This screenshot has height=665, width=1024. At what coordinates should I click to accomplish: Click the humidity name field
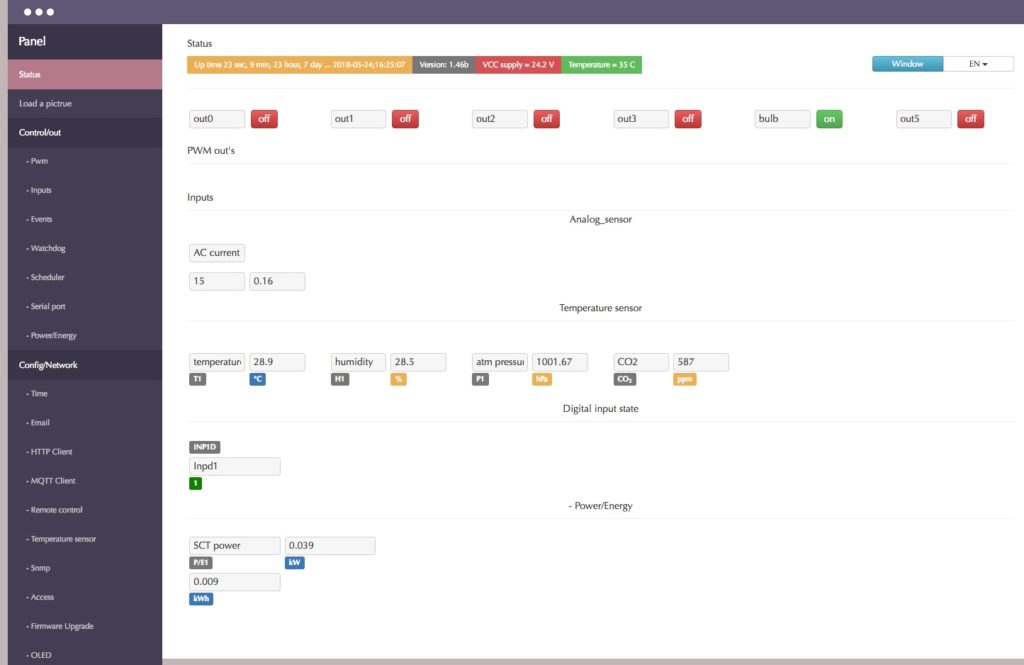click(358, 362)
